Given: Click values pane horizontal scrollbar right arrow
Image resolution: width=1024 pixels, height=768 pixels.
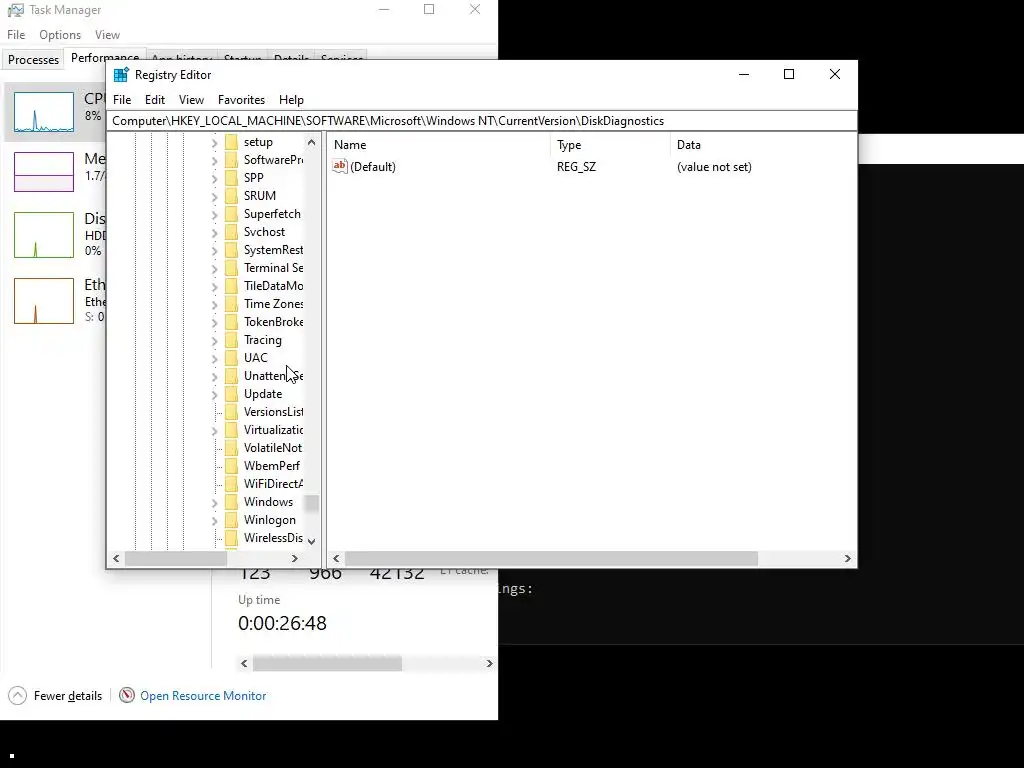Looking at the screenshot, I should [848, 558].
